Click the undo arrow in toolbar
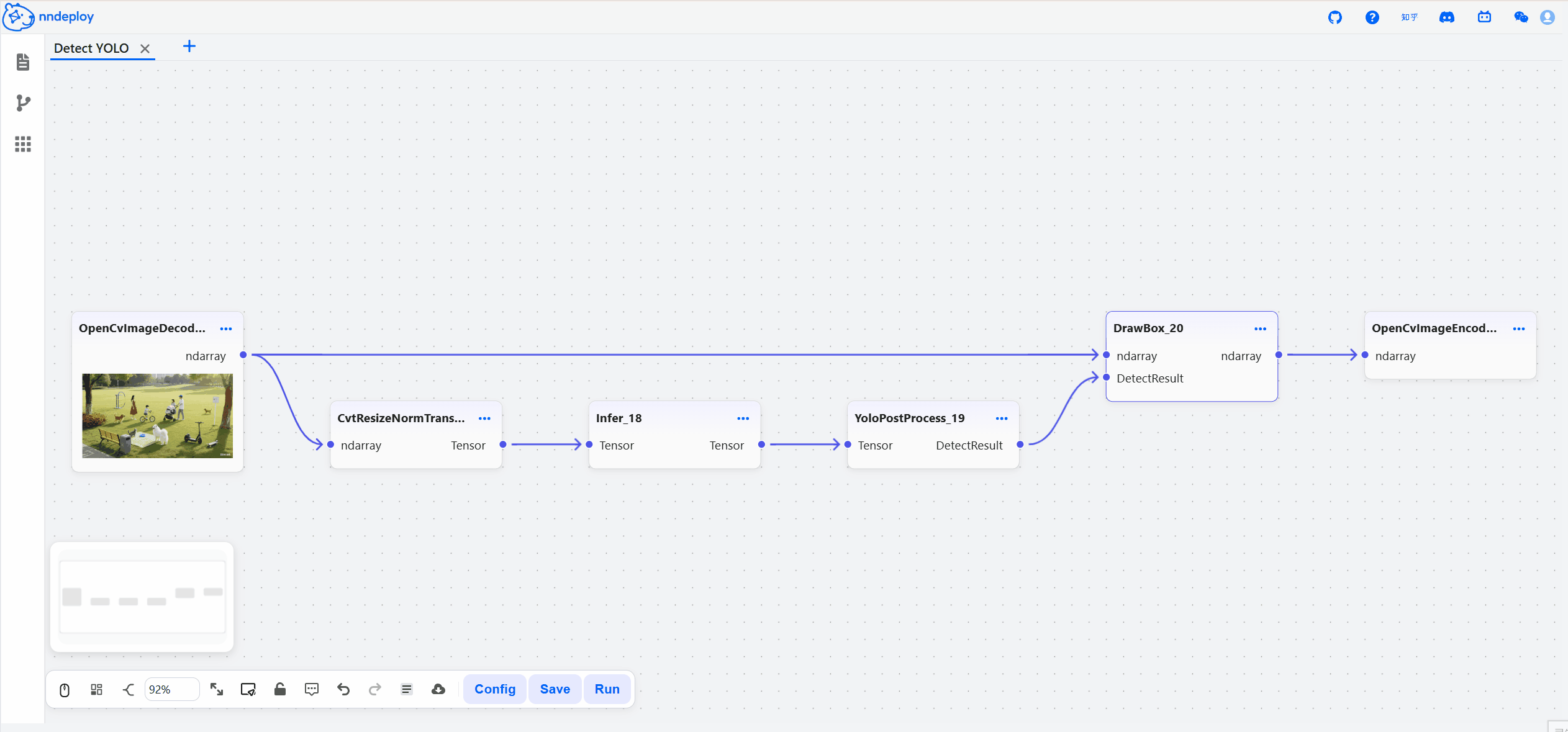1568x732 pixels. (343, 689)
